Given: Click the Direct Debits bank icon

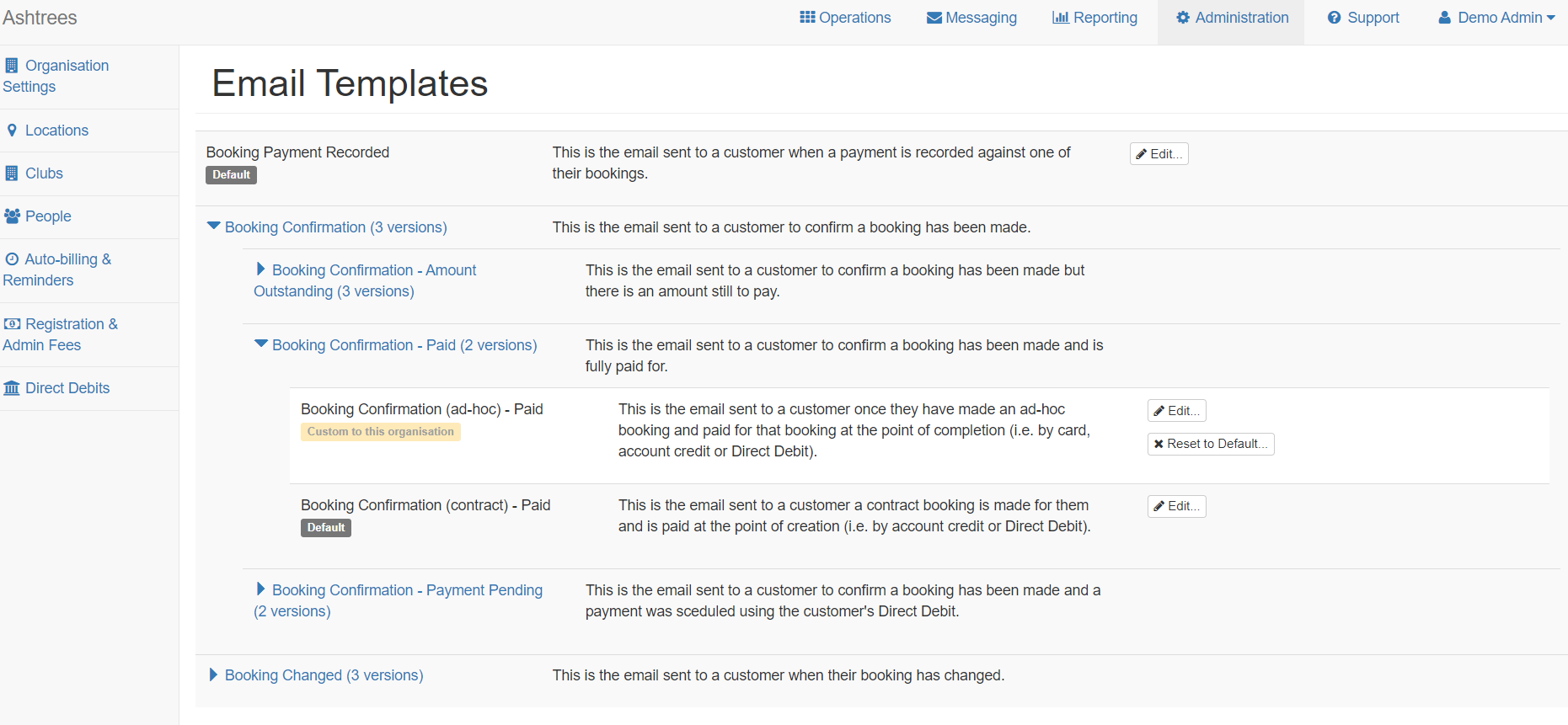Looking at the screenshot, I should click(12, 388).
